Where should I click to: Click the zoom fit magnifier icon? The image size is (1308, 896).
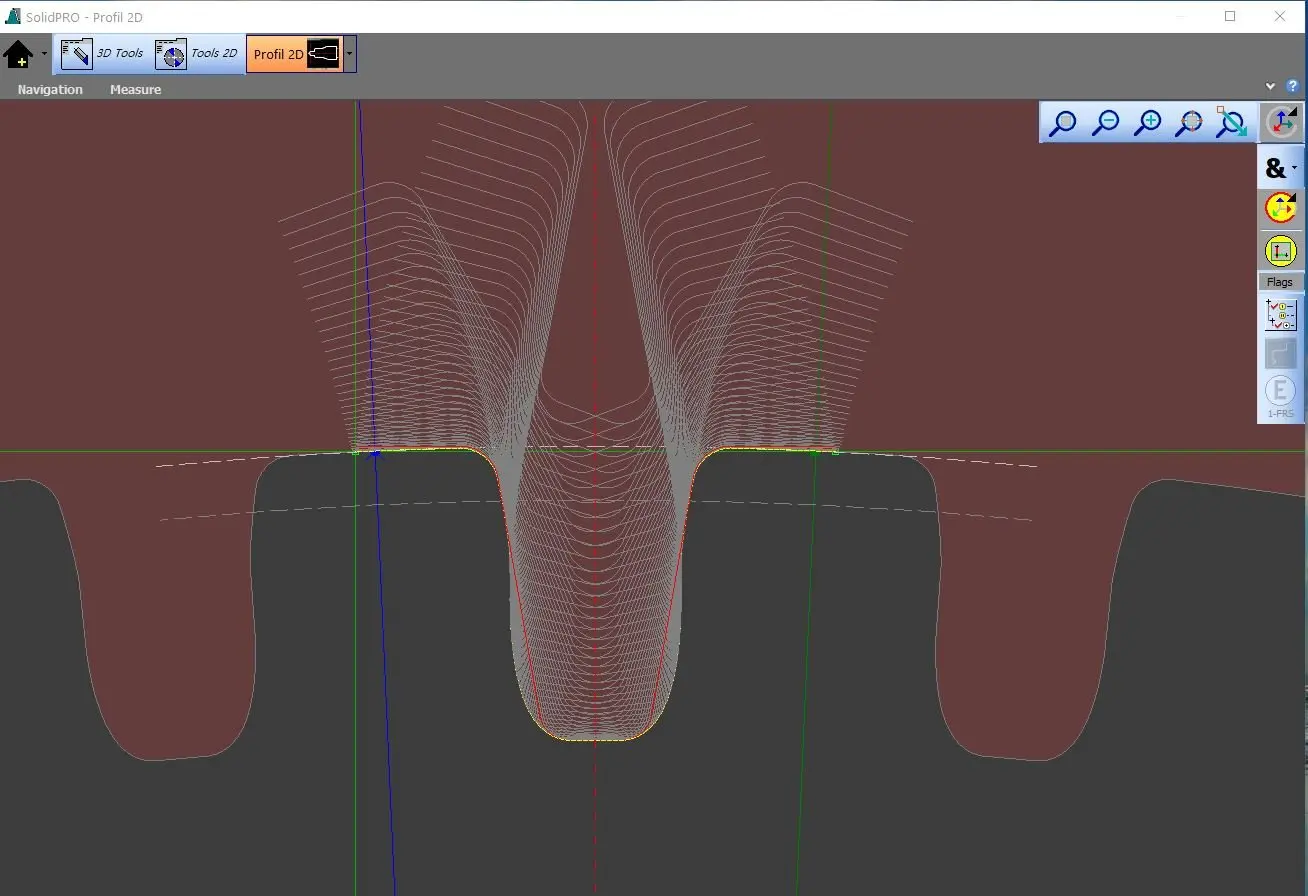coord(1063,123)
